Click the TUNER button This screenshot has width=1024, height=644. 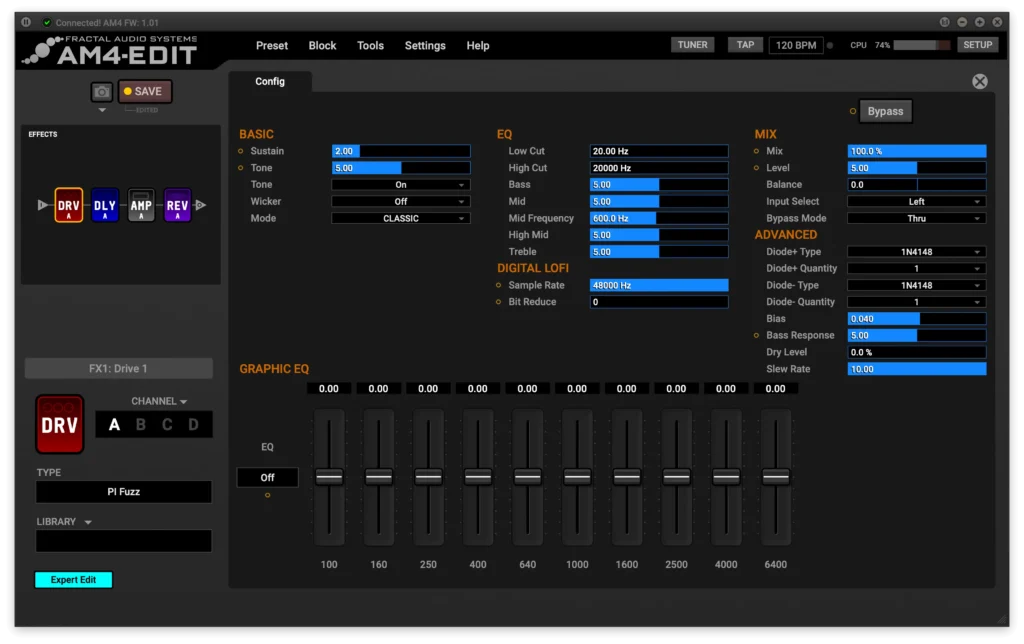[x=693, y=45]
